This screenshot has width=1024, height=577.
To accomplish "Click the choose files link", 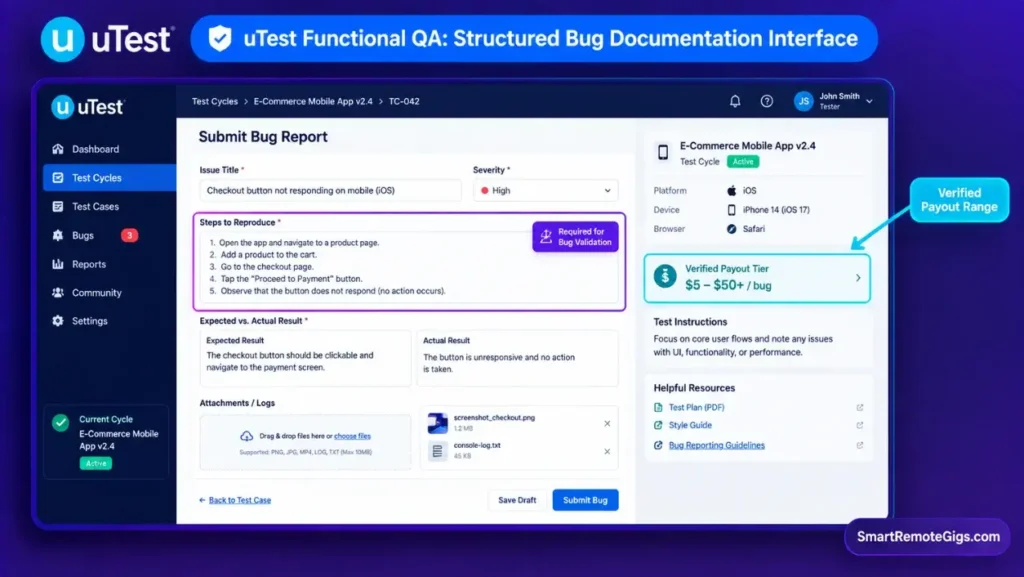I will point(352,436).
